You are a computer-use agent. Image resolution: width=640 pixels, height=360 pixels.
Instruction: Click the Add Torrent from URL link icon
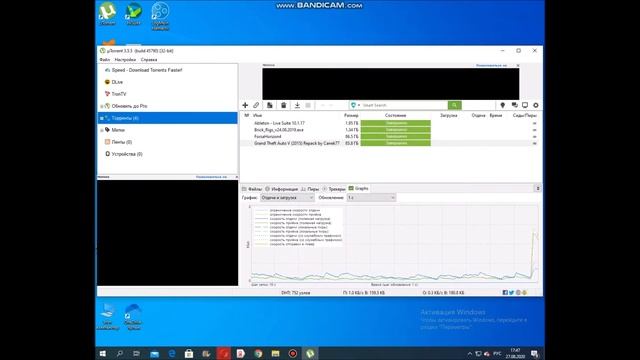click(256, 105)
